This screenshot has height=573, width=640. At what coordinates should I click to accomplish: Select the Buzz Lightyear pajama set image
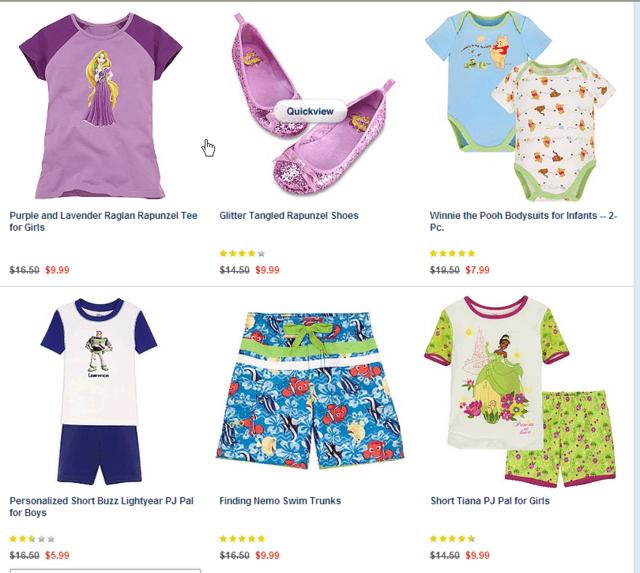pyautogui.click(x=99, y=391)
